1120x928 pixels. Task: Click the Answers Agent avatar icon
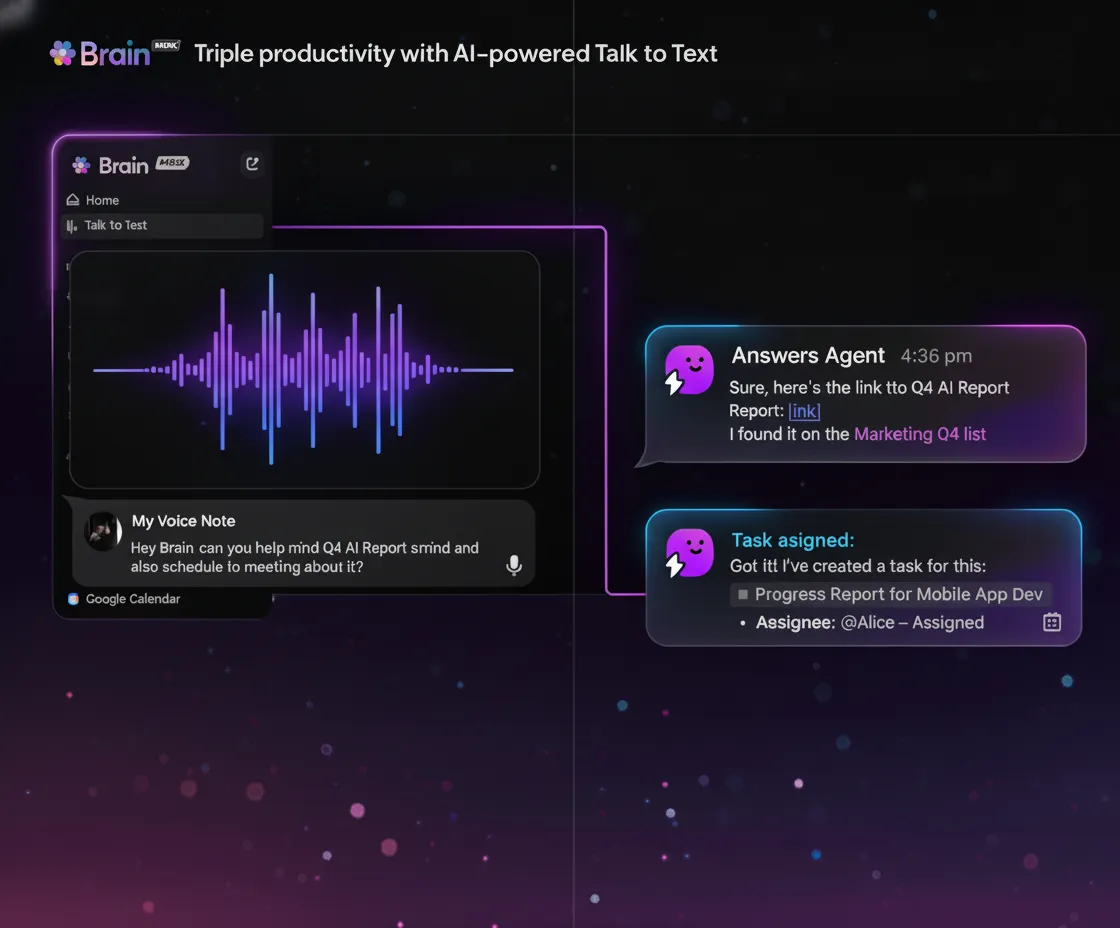point(689,370)
